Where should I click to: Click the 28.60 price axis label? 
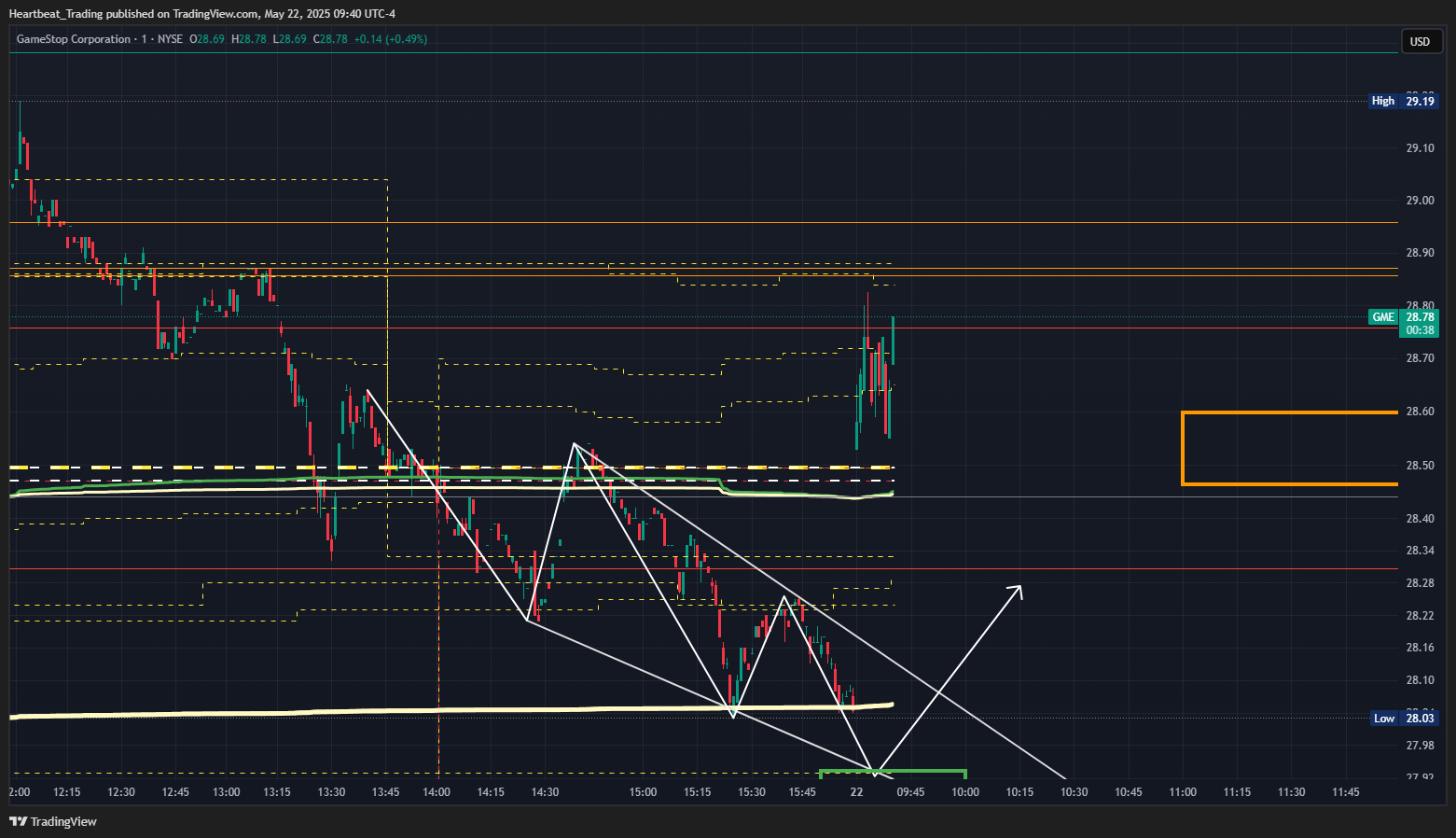pos(1420,412)
